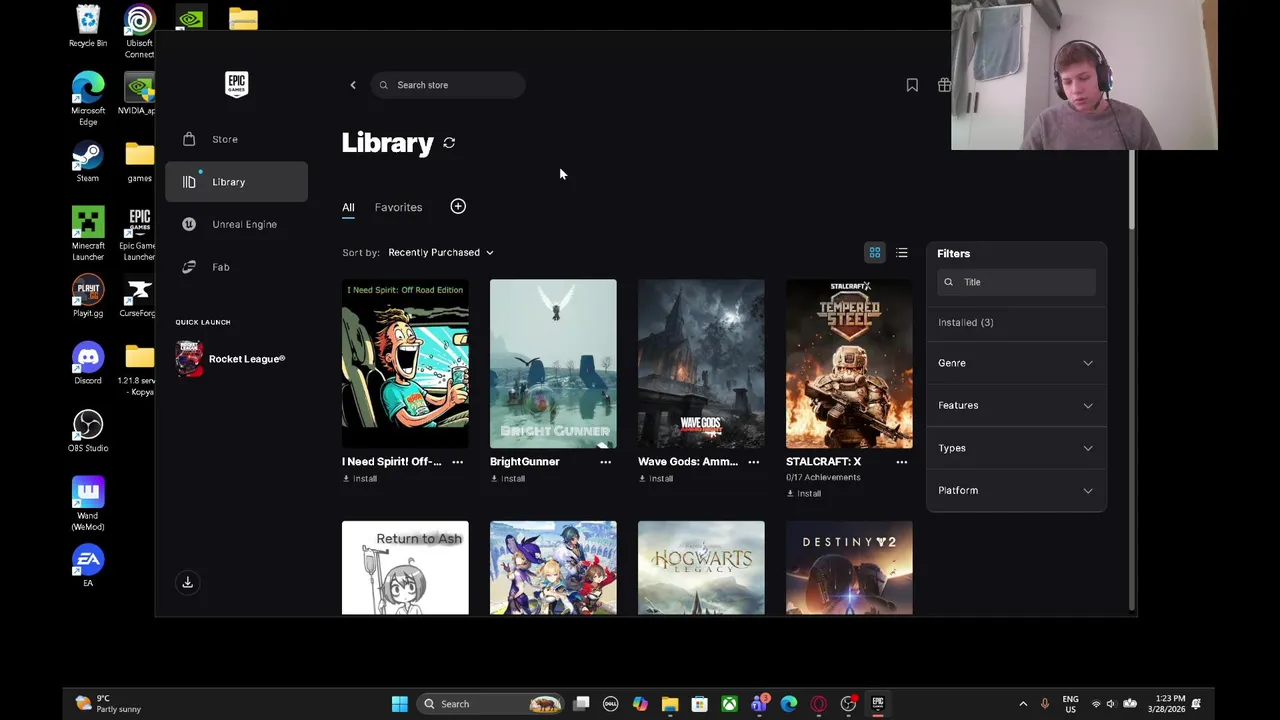
Task: Open OBS Studio desktop shortcut
Action: [88, 431]
